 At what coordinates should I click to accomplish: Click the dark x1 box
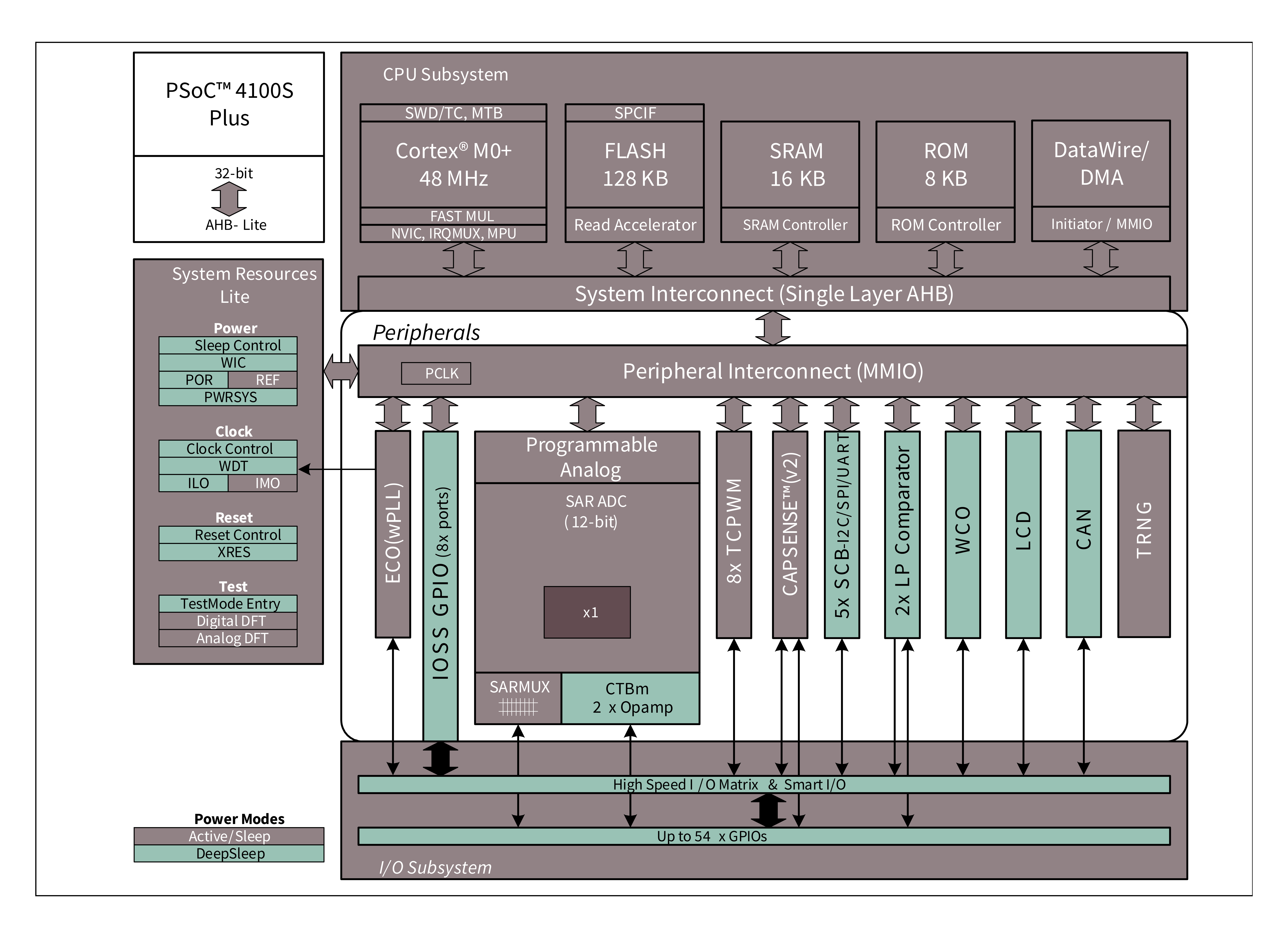tap(587, 612)
